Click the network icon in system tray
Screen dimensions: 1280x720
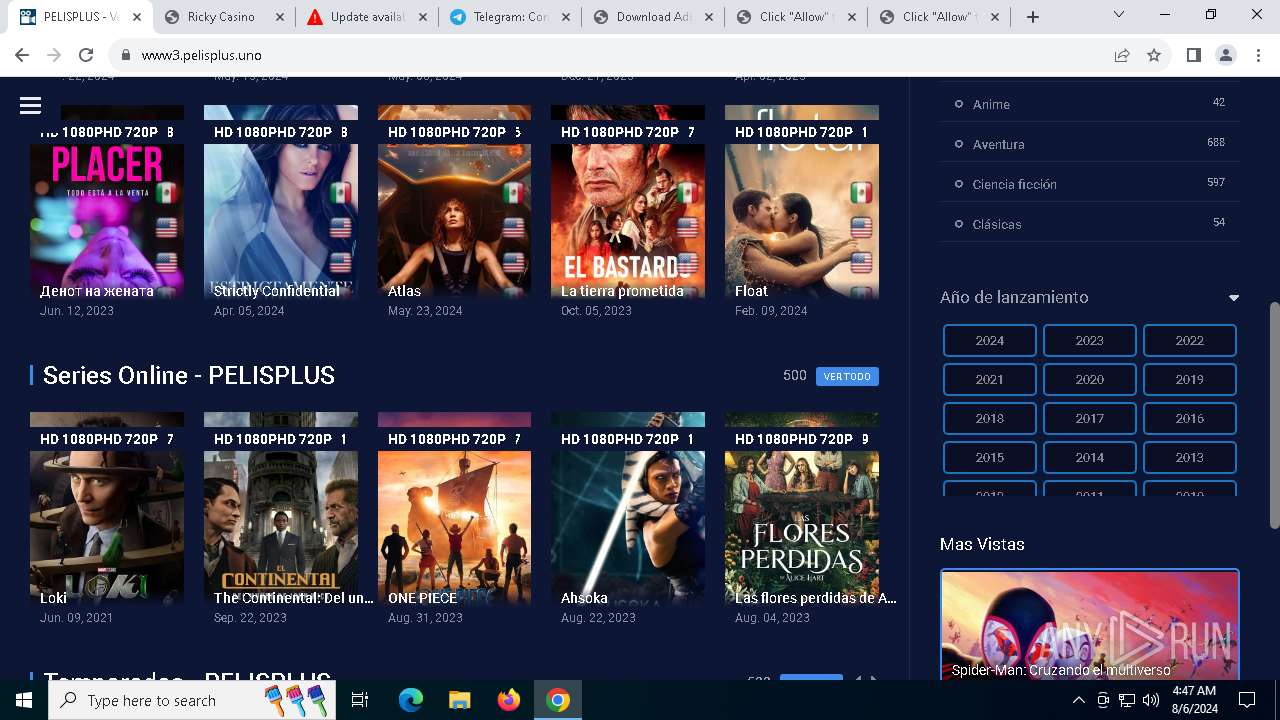pos(1127,700)
